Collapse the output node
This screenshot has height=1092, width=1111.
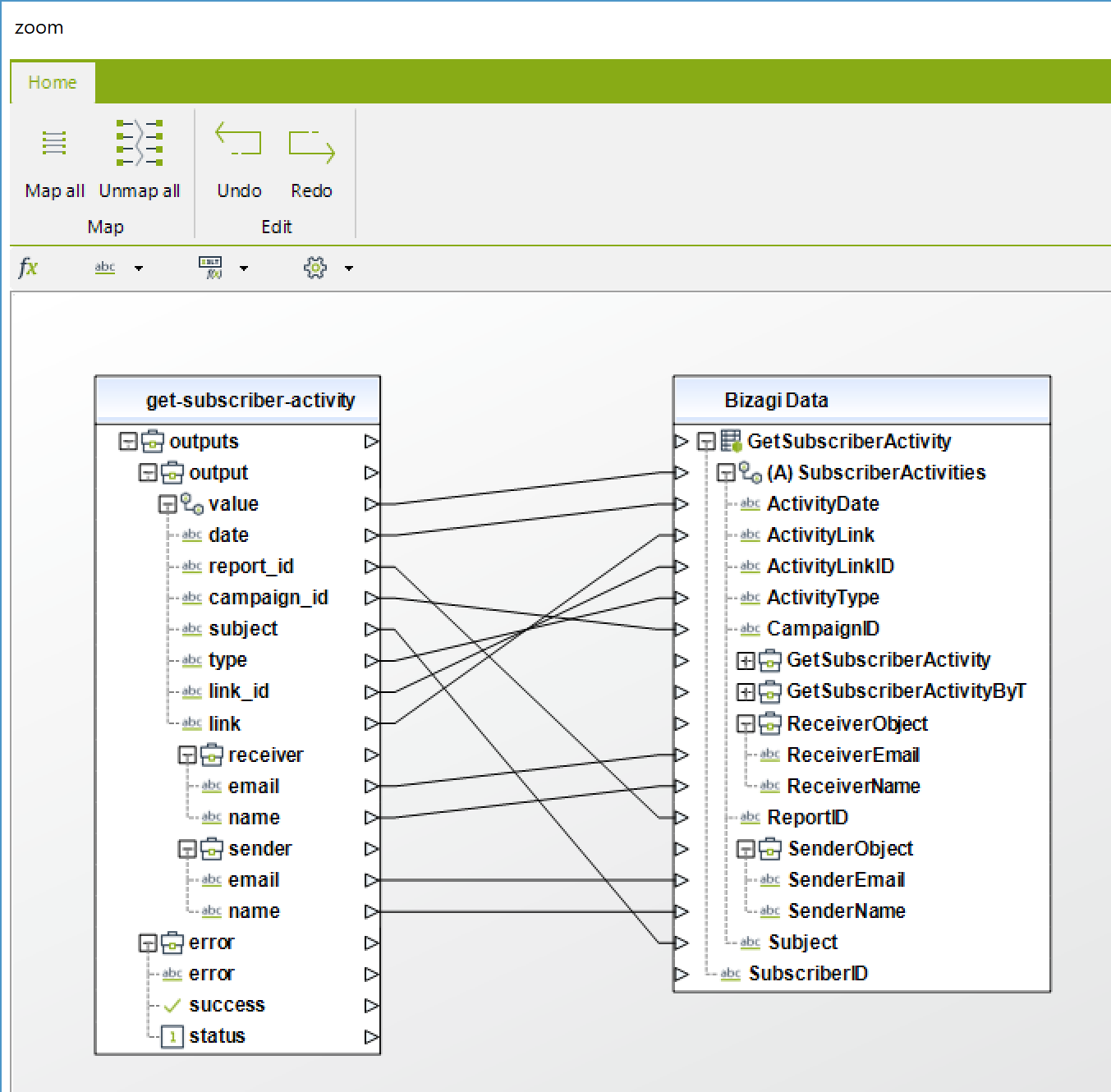click(x=148, y=473)
